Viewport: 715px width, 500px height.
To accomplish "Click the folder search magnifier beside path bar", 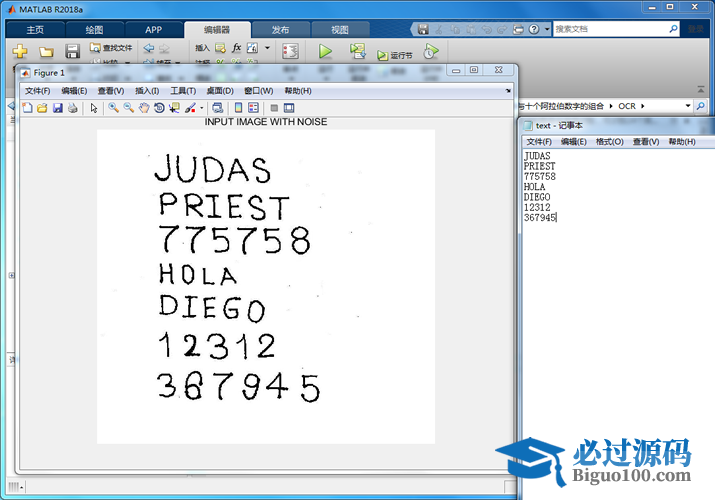I will (700, 106).
